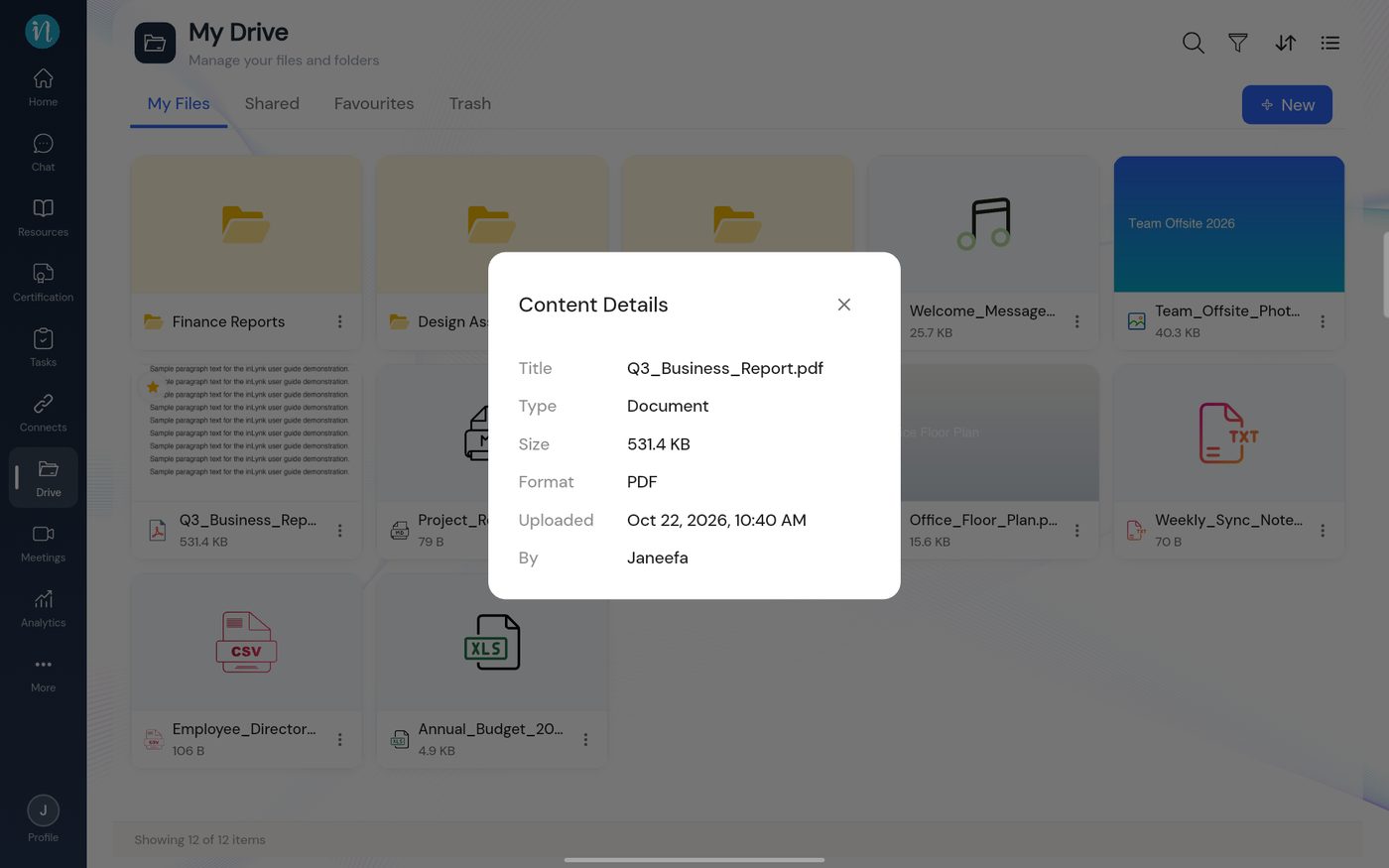Image resolution: width=1389 pixels, height=868 pixels.
Task: Select the title text Q3_Business_Report.pdf
Action: [x=725, y=368]
